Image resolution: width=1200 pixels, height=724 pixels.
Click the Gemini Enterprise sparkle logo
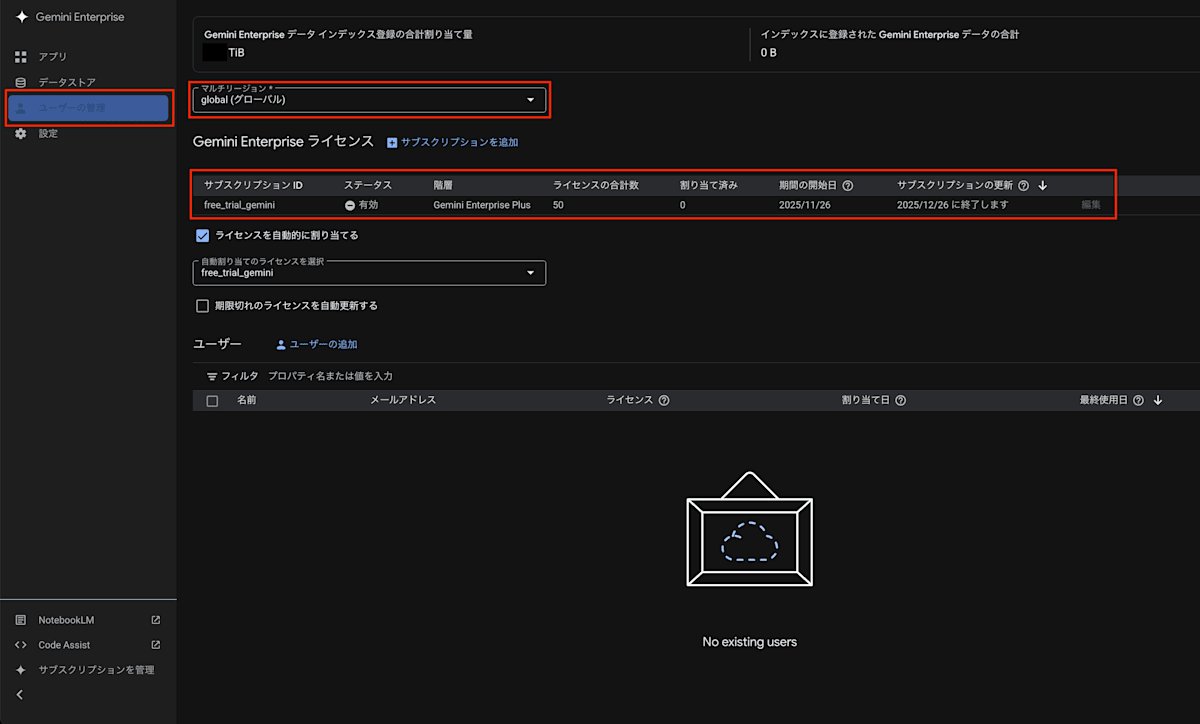click(x=21, y=17)
